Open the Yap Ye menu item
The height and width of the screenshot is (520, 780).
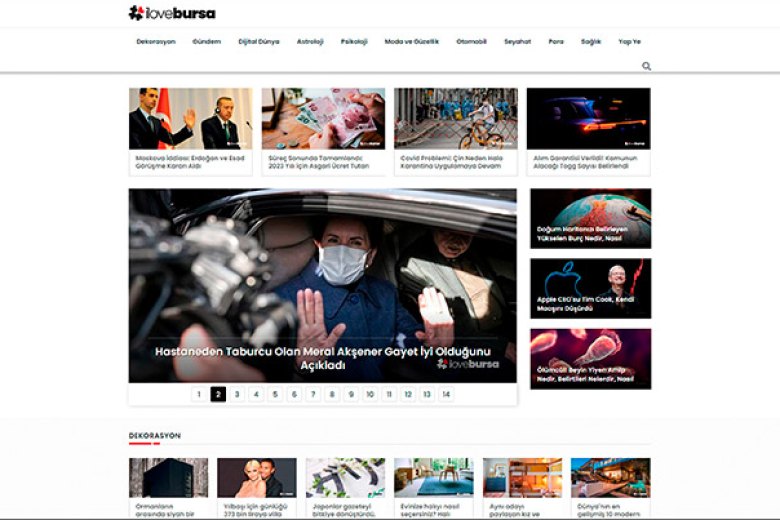629,42
